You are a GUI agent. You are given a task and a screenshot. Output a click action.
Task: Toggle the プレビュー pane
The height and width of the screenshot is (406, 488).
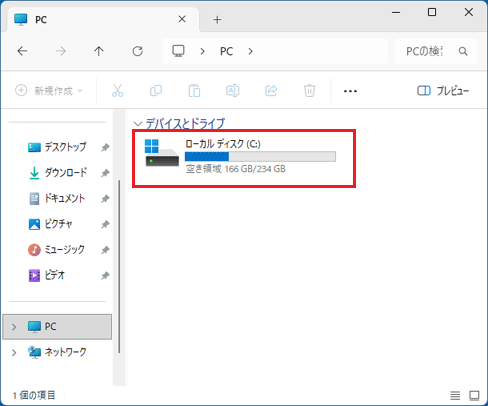click(443, 91)
